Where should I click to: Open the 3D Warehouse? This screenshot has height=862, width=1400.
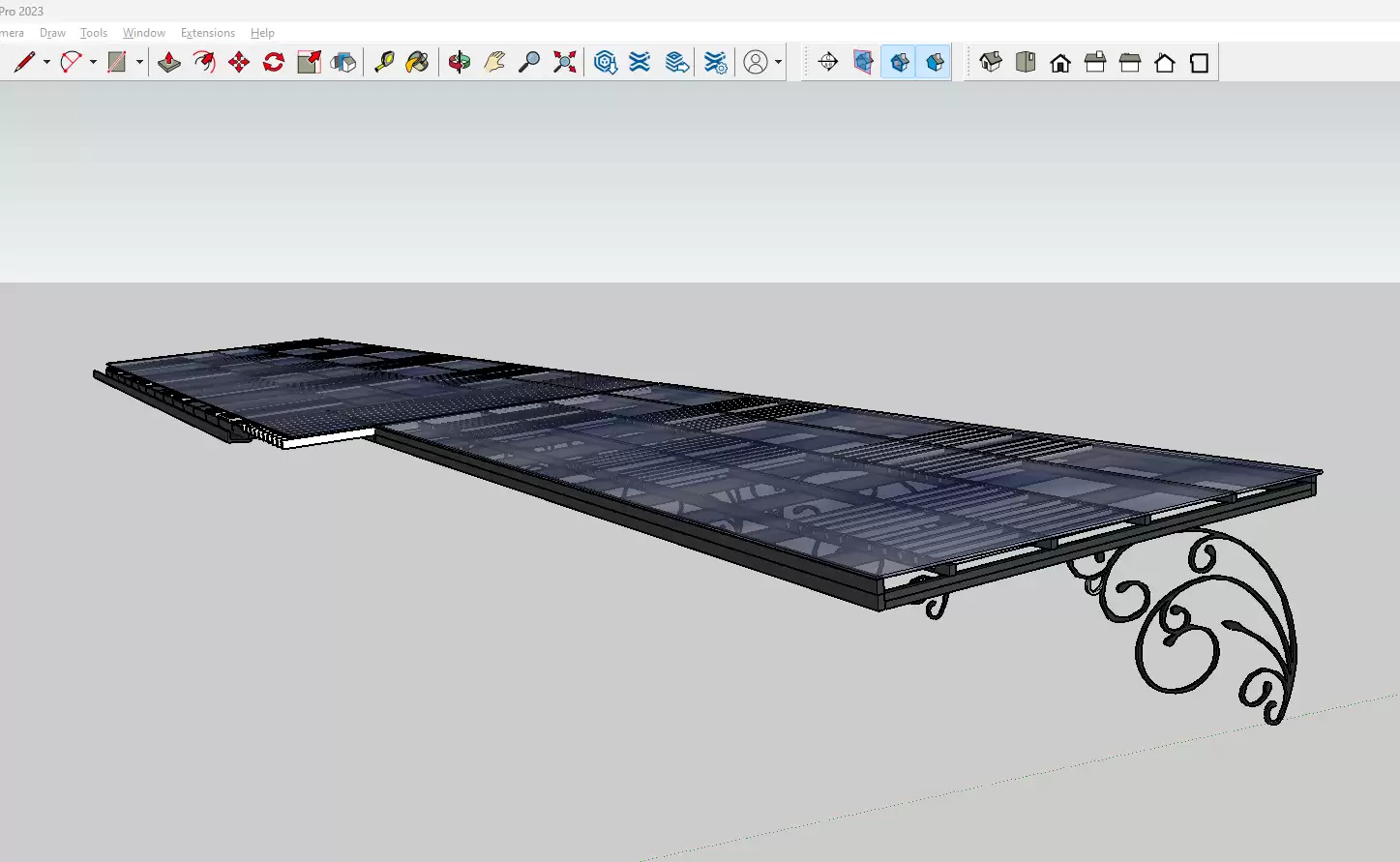606,63
